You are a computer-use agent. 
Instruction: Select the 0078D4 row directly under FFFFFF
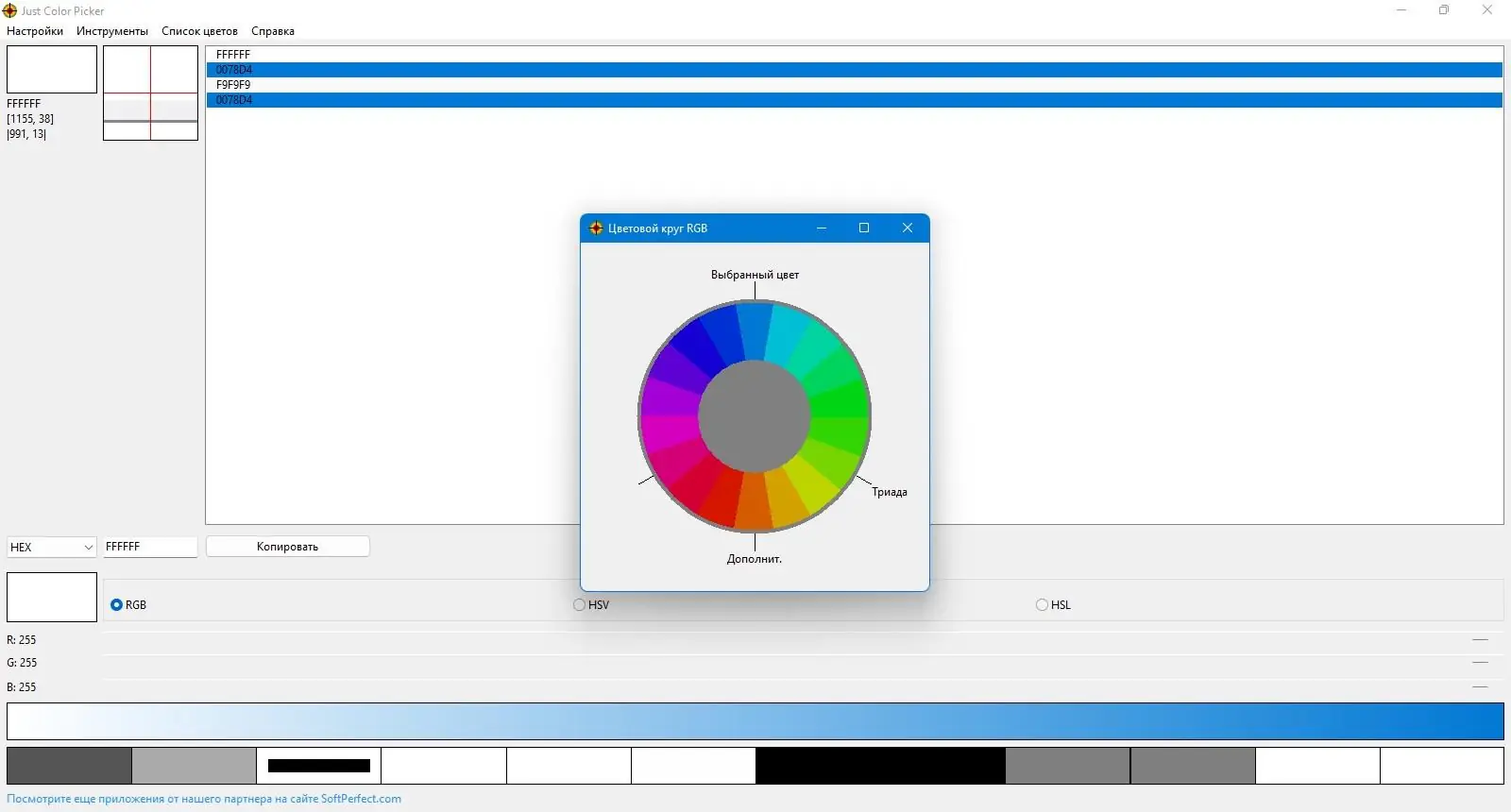855,70
